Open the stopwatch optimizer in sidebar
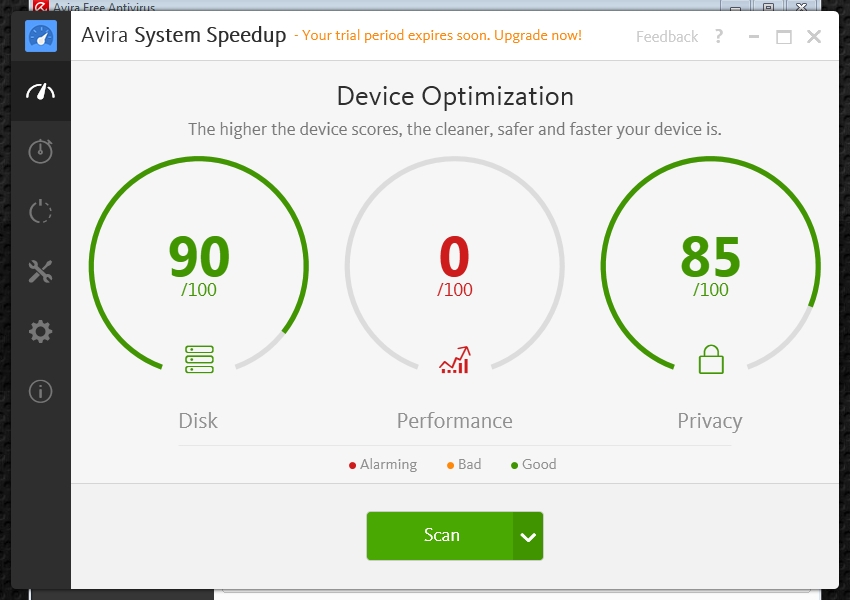850x600 pixels. (41, 151)
